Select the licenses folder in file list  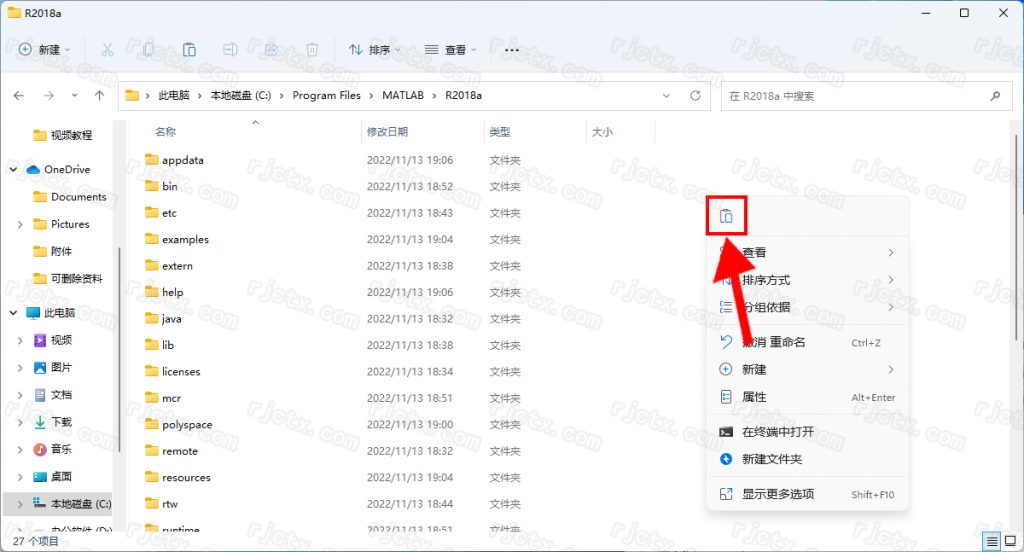(181, 372)
